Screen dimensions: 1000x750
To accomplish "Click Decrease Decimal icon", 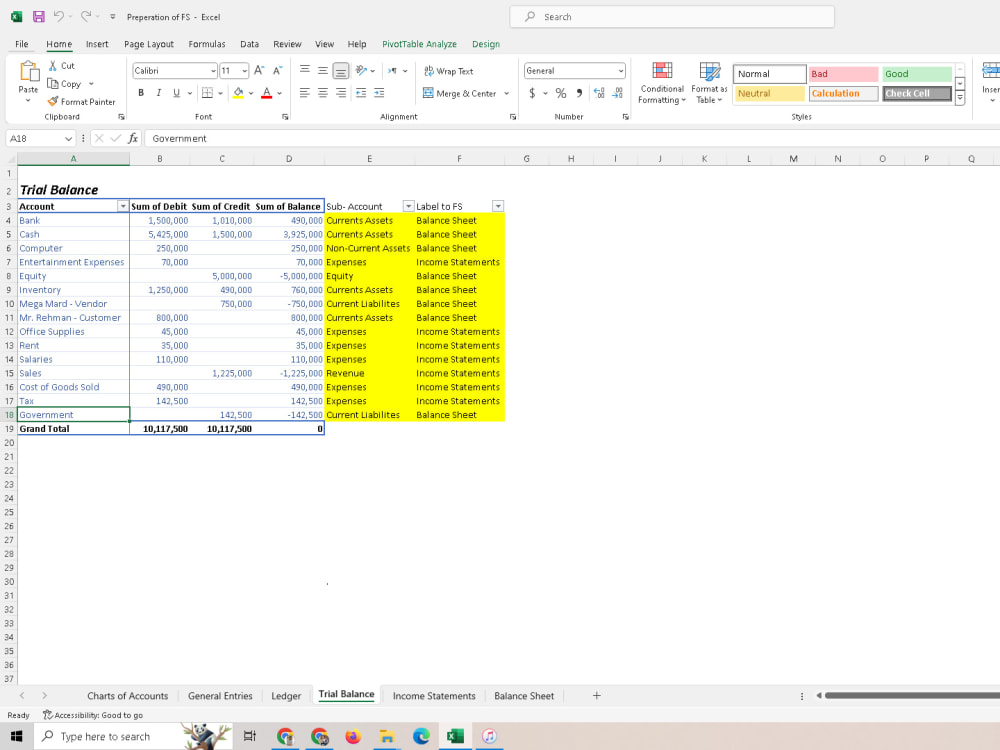I will [617, 93].
